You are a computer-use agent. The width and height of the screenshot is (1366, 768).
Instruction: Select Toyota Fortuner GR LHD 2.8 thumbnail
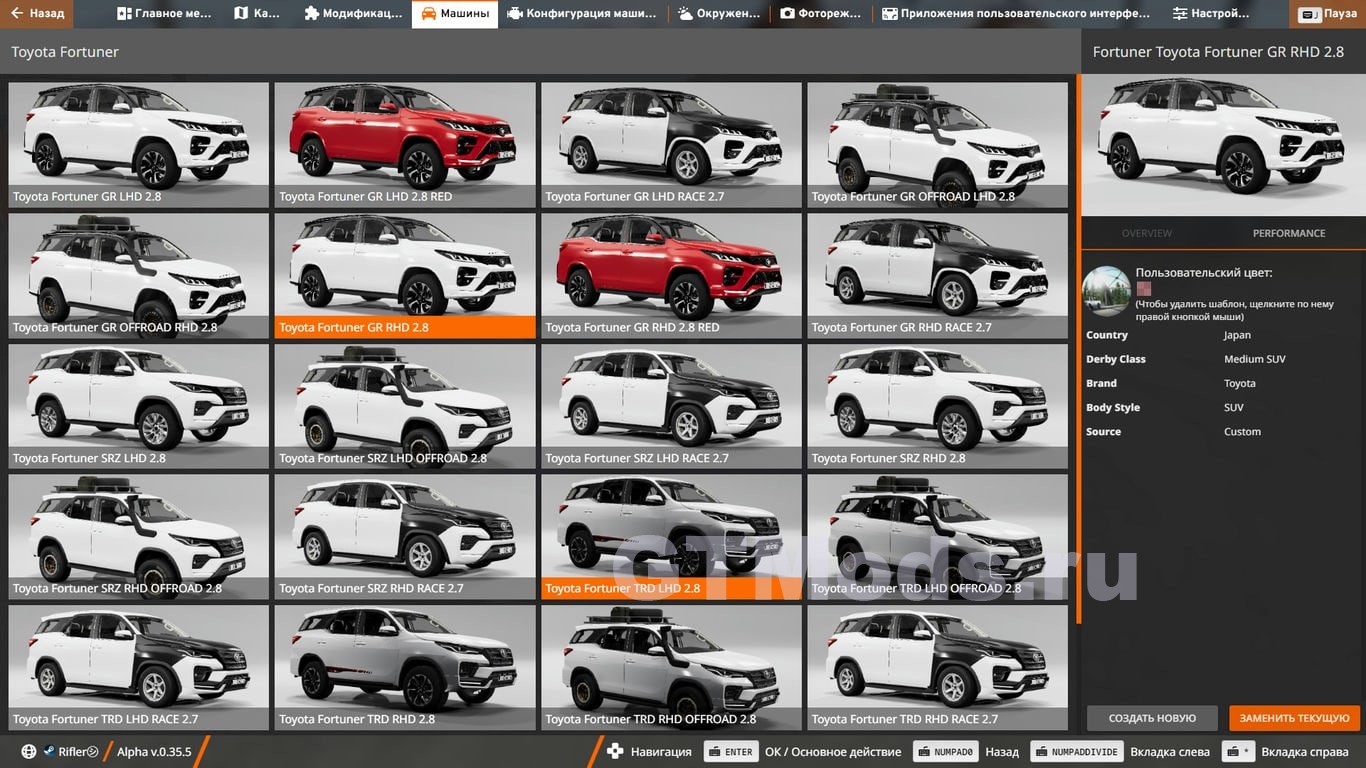click(x=139, y=145)
